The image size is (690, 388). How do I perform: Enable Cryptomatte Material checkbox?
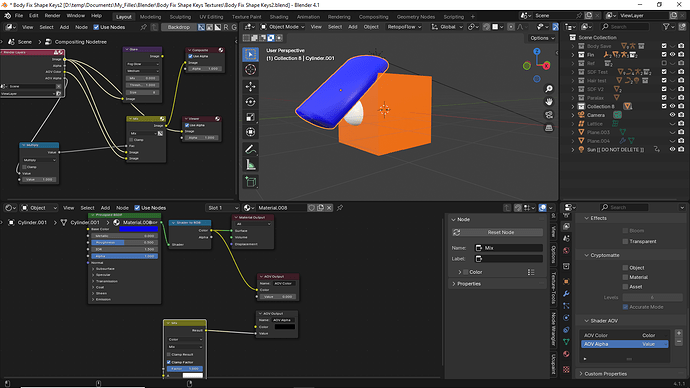tap(625, 277)
